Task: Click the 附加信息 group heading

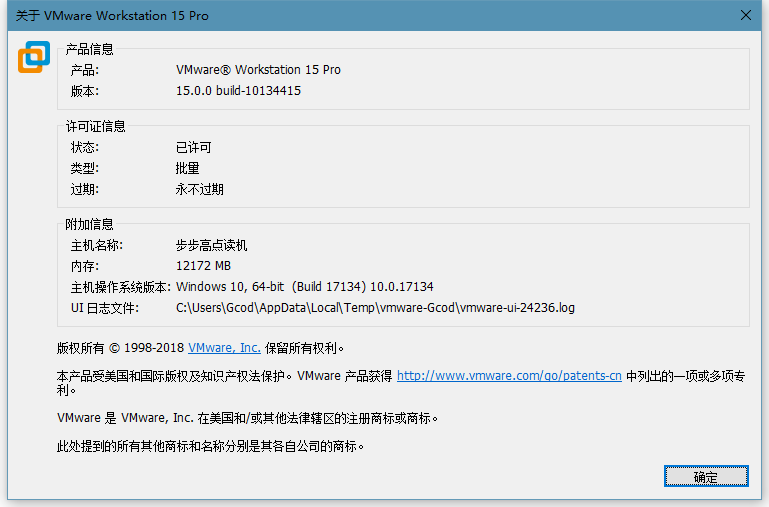Action: pyautogui.click(x=89, y=224)
